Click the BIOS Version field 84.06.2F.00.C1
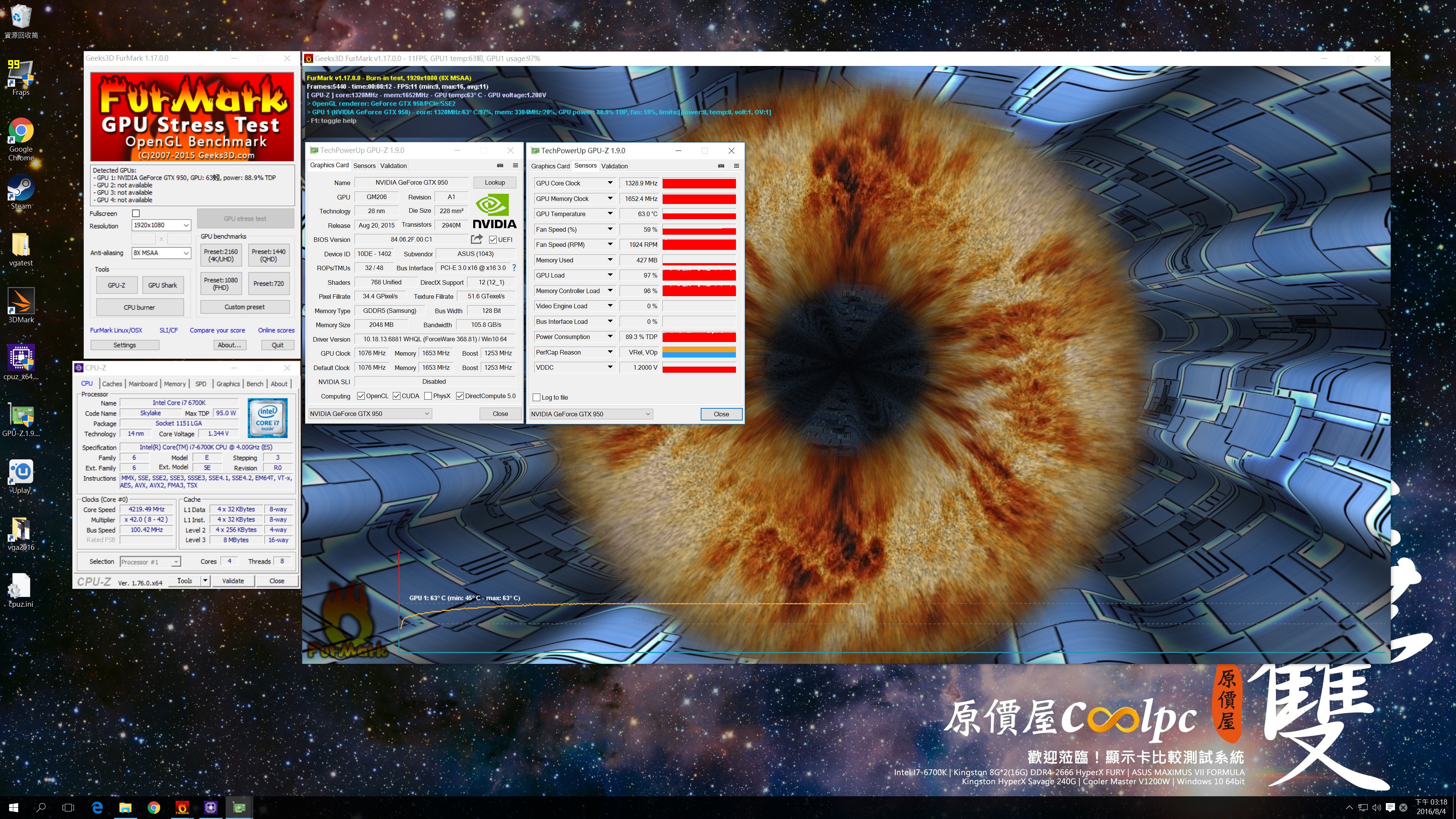 [411, 240]
